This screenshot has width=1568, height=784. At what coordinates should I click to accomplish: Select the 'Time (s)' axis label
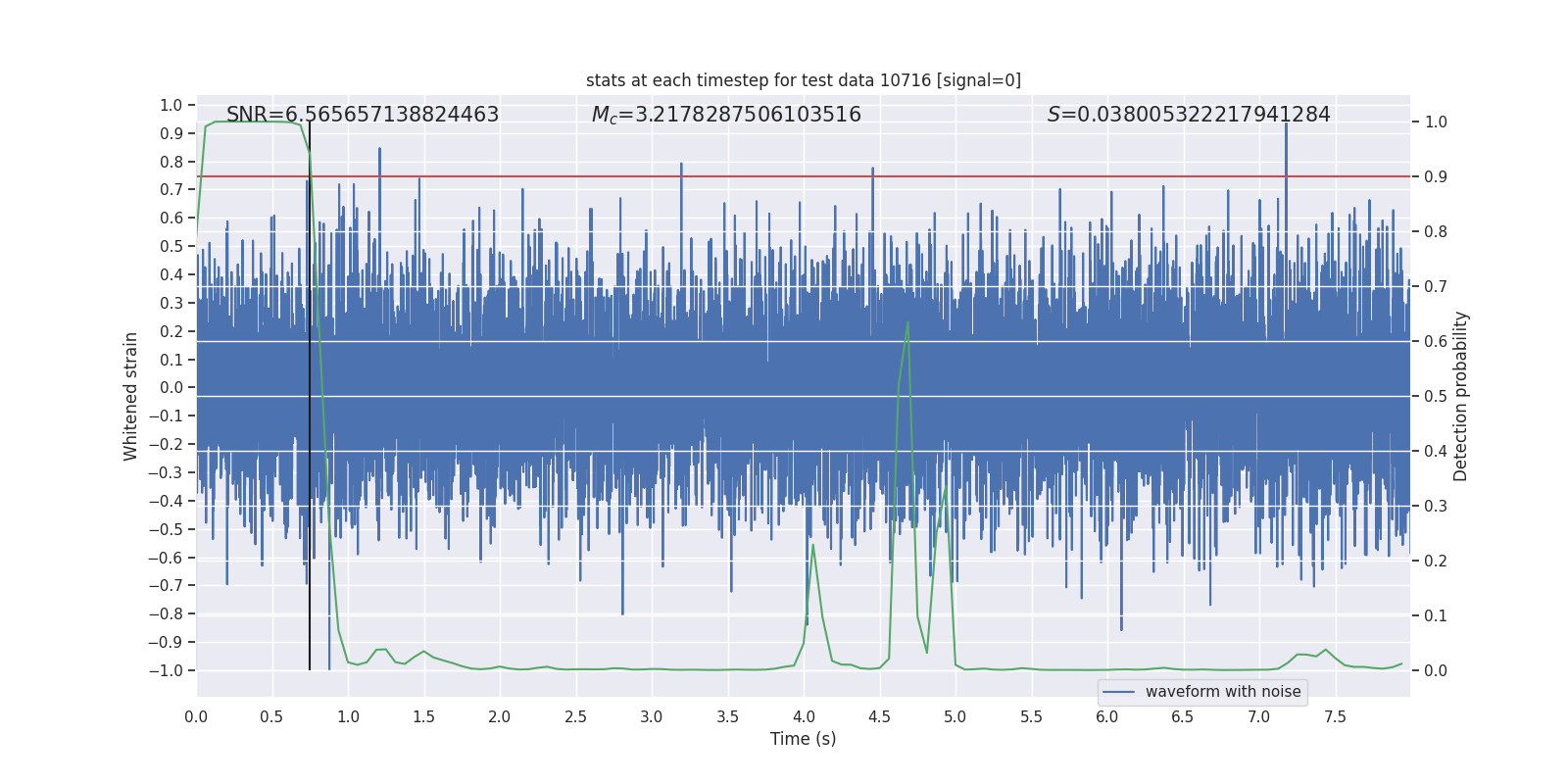(804, 739)
